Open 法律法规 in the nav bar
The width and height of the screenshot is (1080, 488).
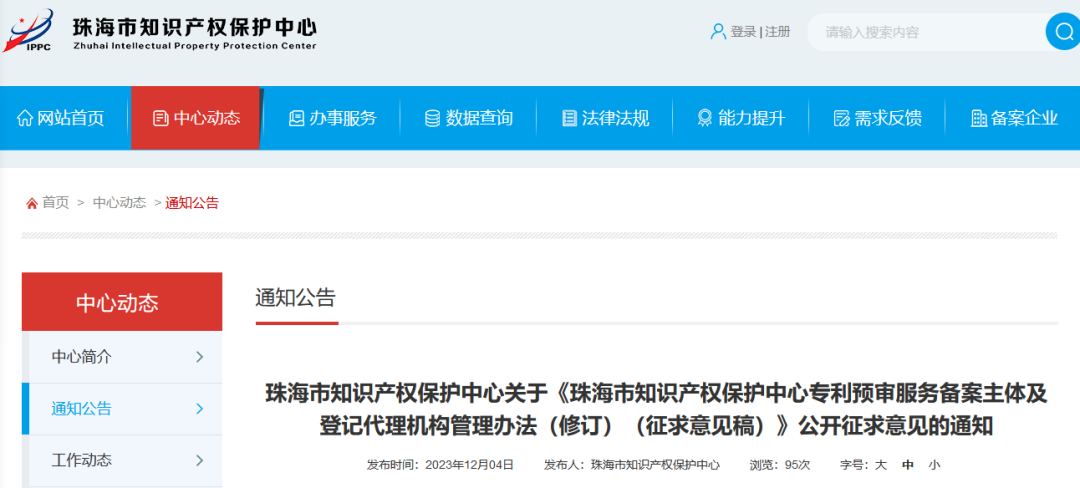click(605, 118)
